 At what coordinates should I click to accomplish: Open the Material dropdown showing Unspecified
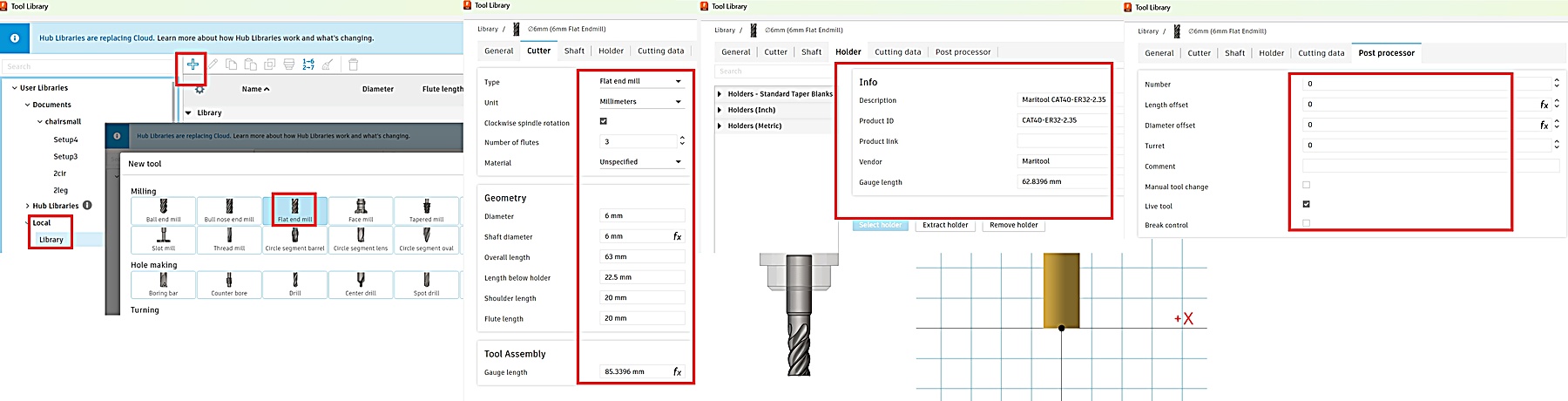pyautogui.click(x=641, y=161)
